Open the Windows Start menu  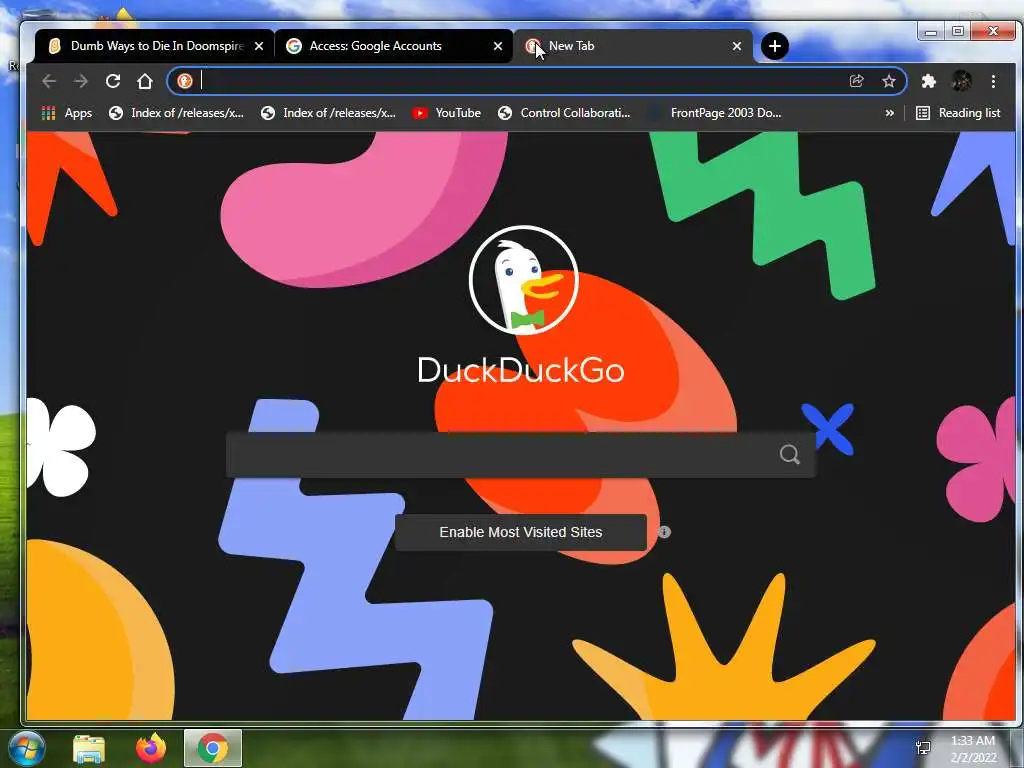pos(26,748)
